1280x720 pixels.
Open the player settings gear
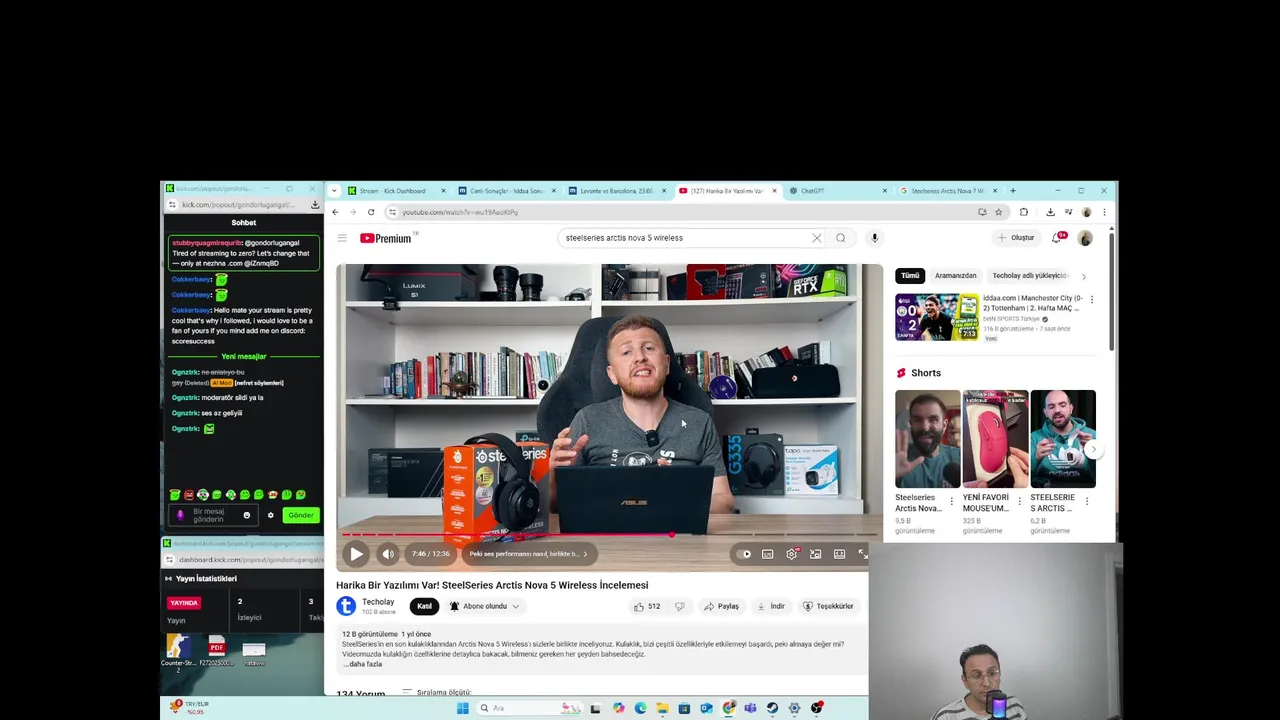(x=792, y=554)
